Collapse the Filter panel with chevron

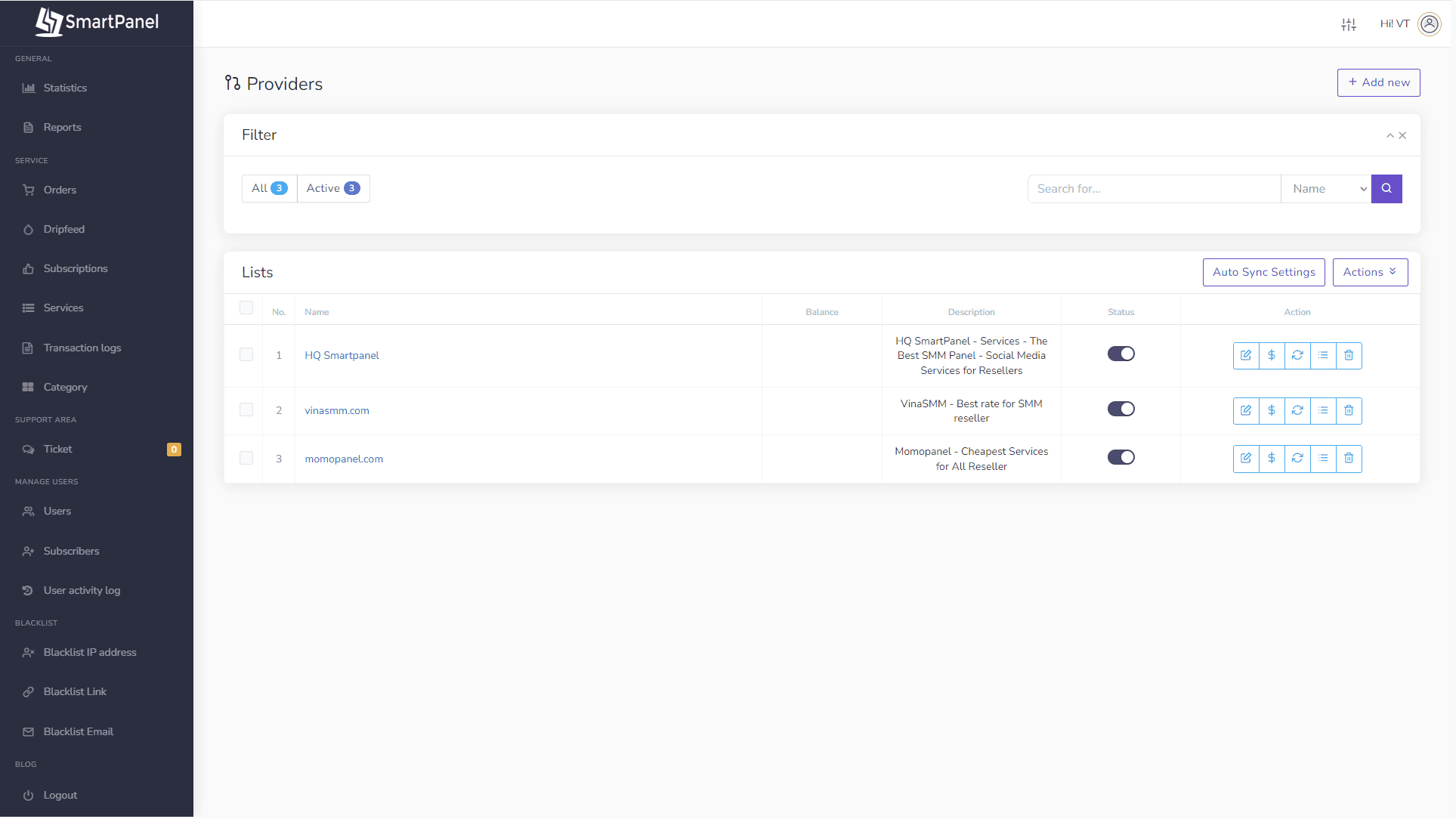click(x=1390, y=136)
